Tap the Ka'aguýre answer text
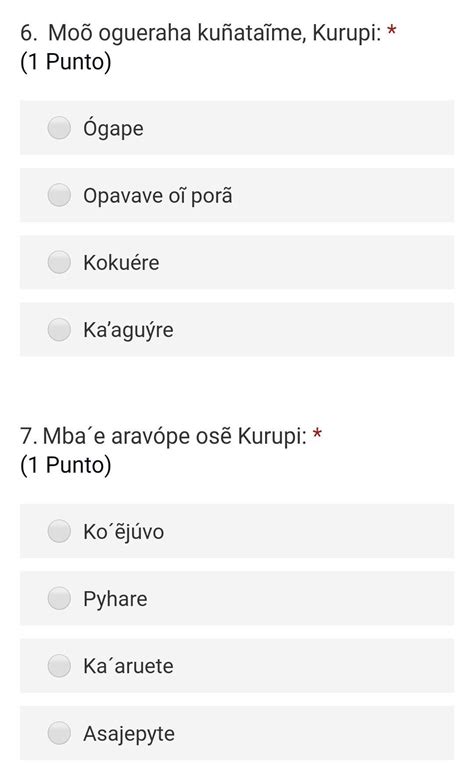This screenshot has height=779, width=474. pyautogui.click(x=128, y=330)
